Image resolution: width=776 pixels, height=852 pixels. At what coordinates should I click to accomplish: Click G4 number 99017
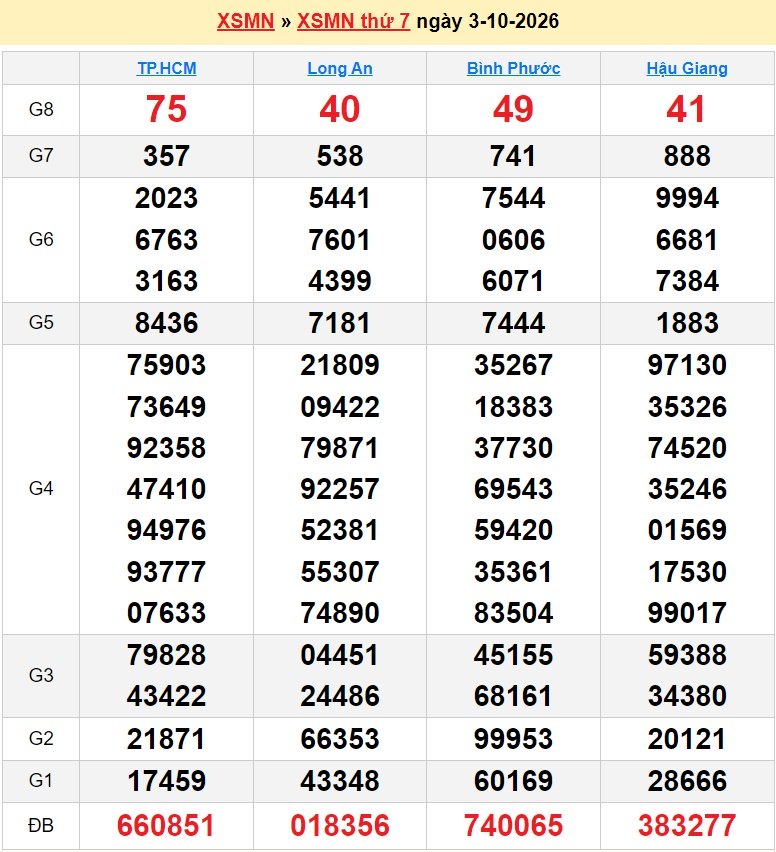pyautogui.click(x=687, y=613)
